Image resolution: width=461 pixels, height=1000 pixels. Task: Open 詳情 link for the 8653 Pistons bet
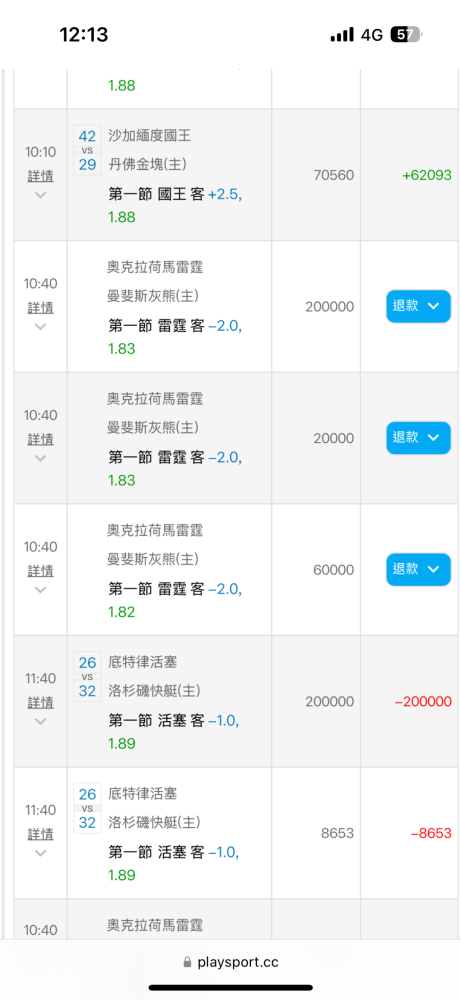point(40,834)
